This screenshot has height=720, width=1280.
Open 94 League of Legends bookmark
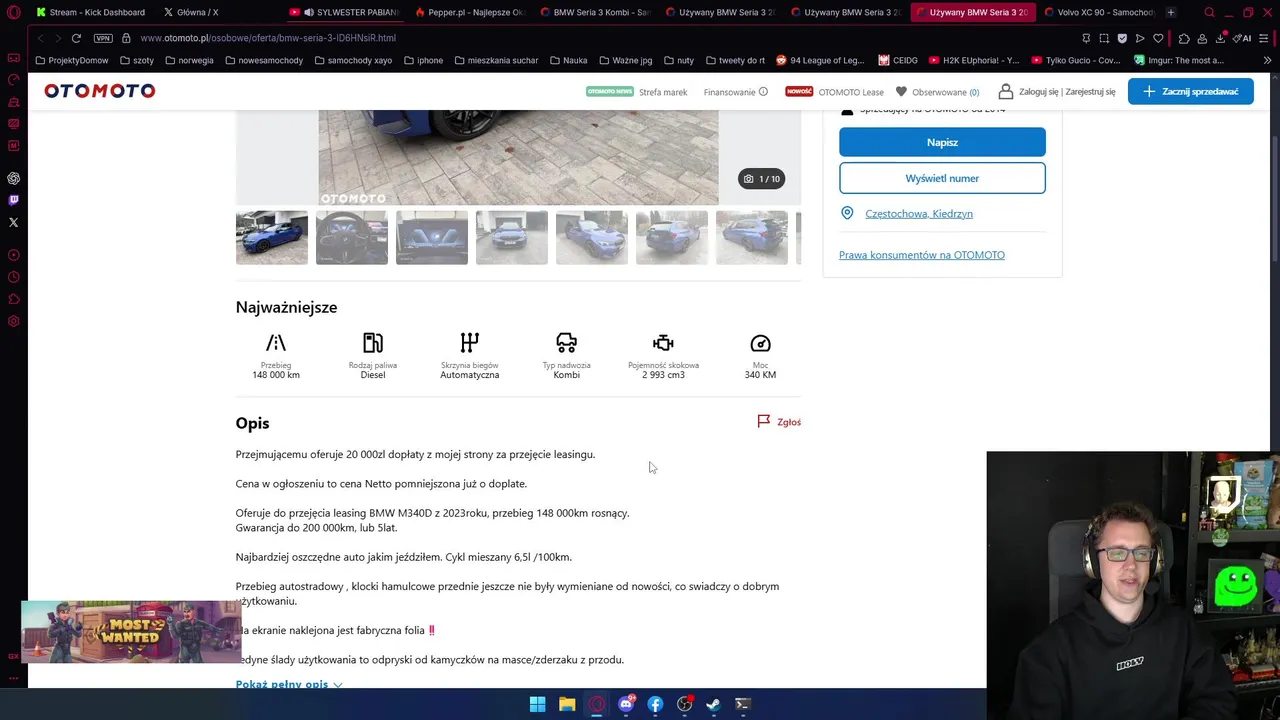click(820, 60)
